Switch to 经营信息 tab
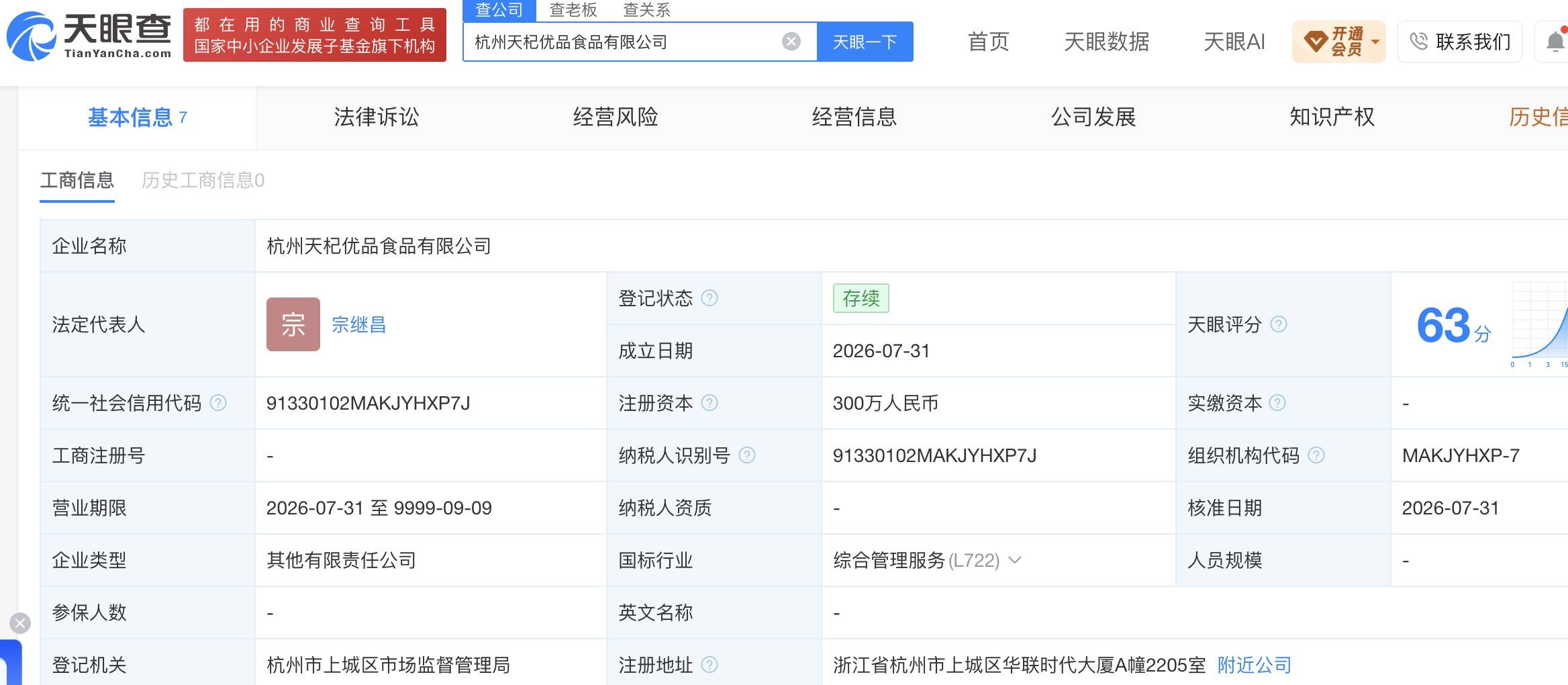This screenshot has height=685, width=1568. [x=854, y=118]
